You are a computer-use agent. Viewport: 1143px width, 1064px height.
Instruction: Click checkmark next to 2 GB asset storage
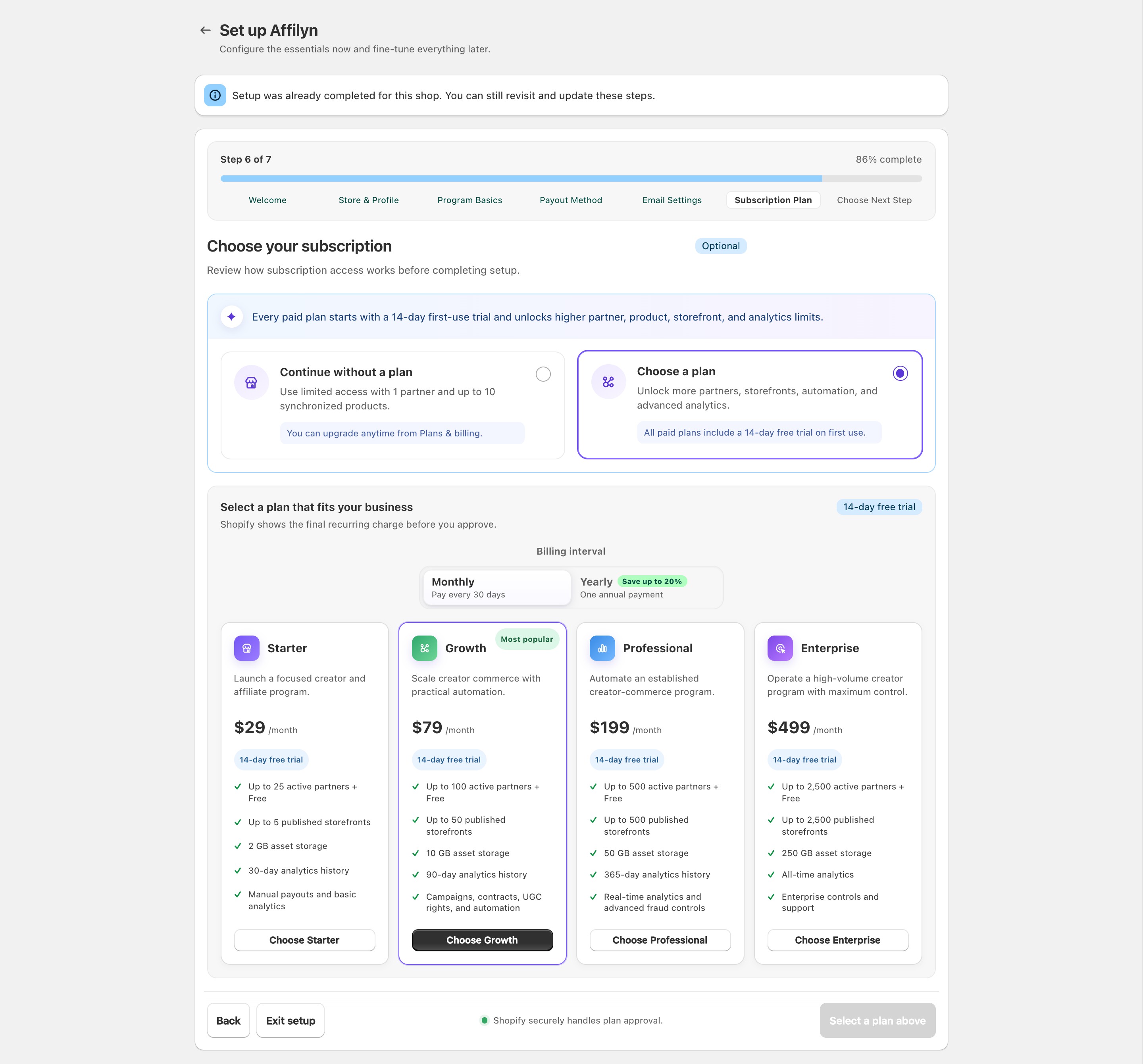click(238, 846)
